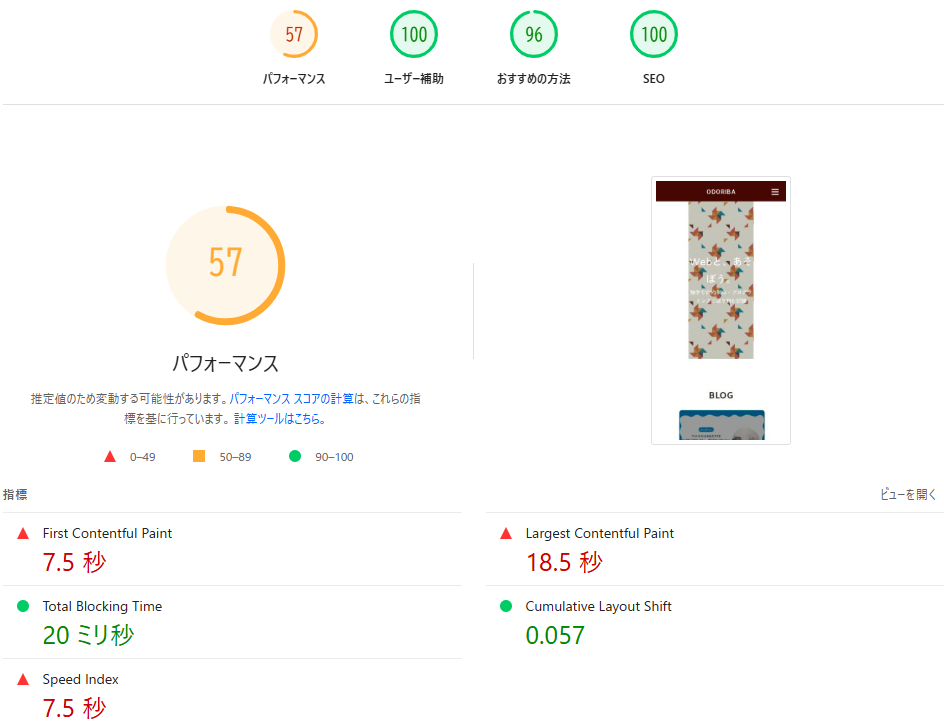Click the SEO score 100 gauge
Screen dimensions: 944x726
(x=654, y=35)
